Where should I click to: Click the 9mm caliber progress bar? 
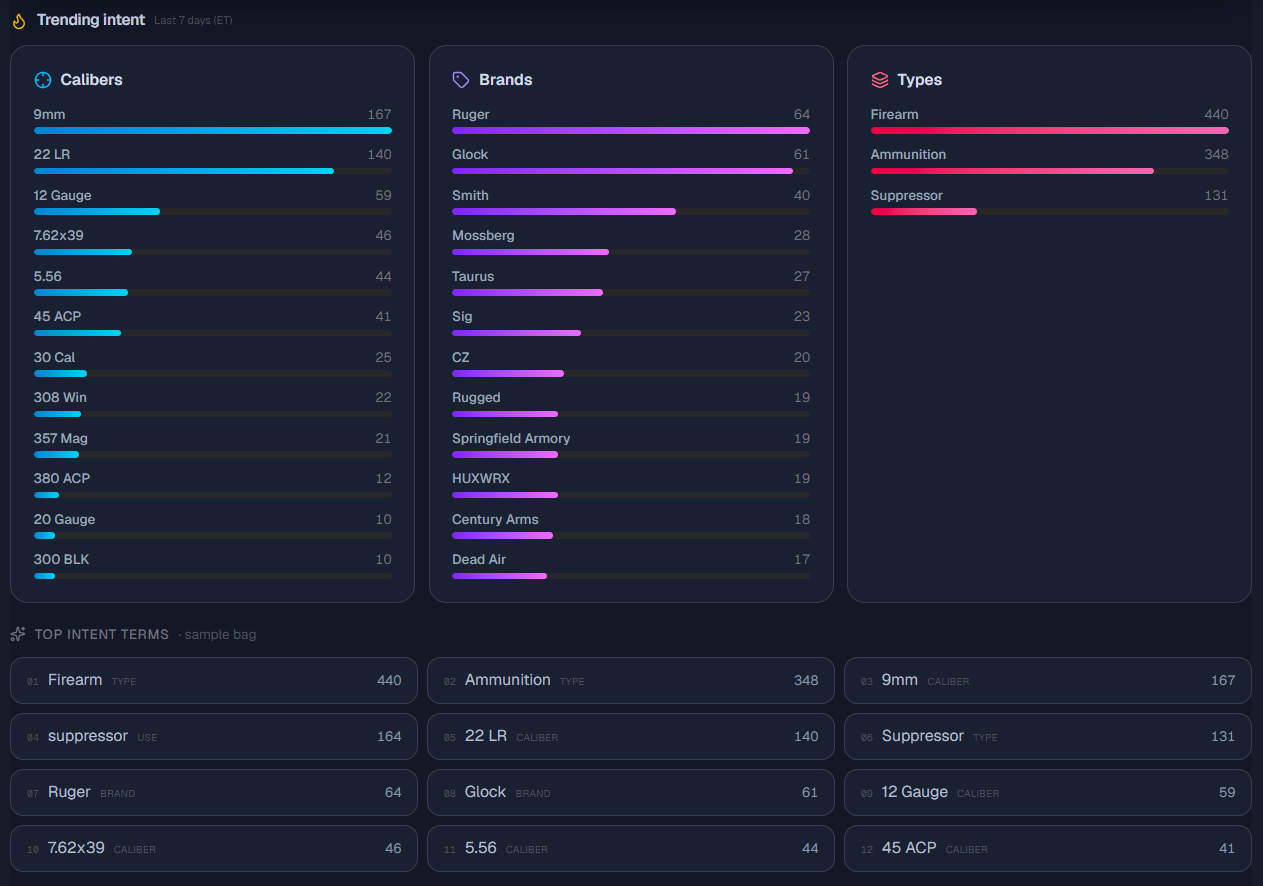coord(213,130)
